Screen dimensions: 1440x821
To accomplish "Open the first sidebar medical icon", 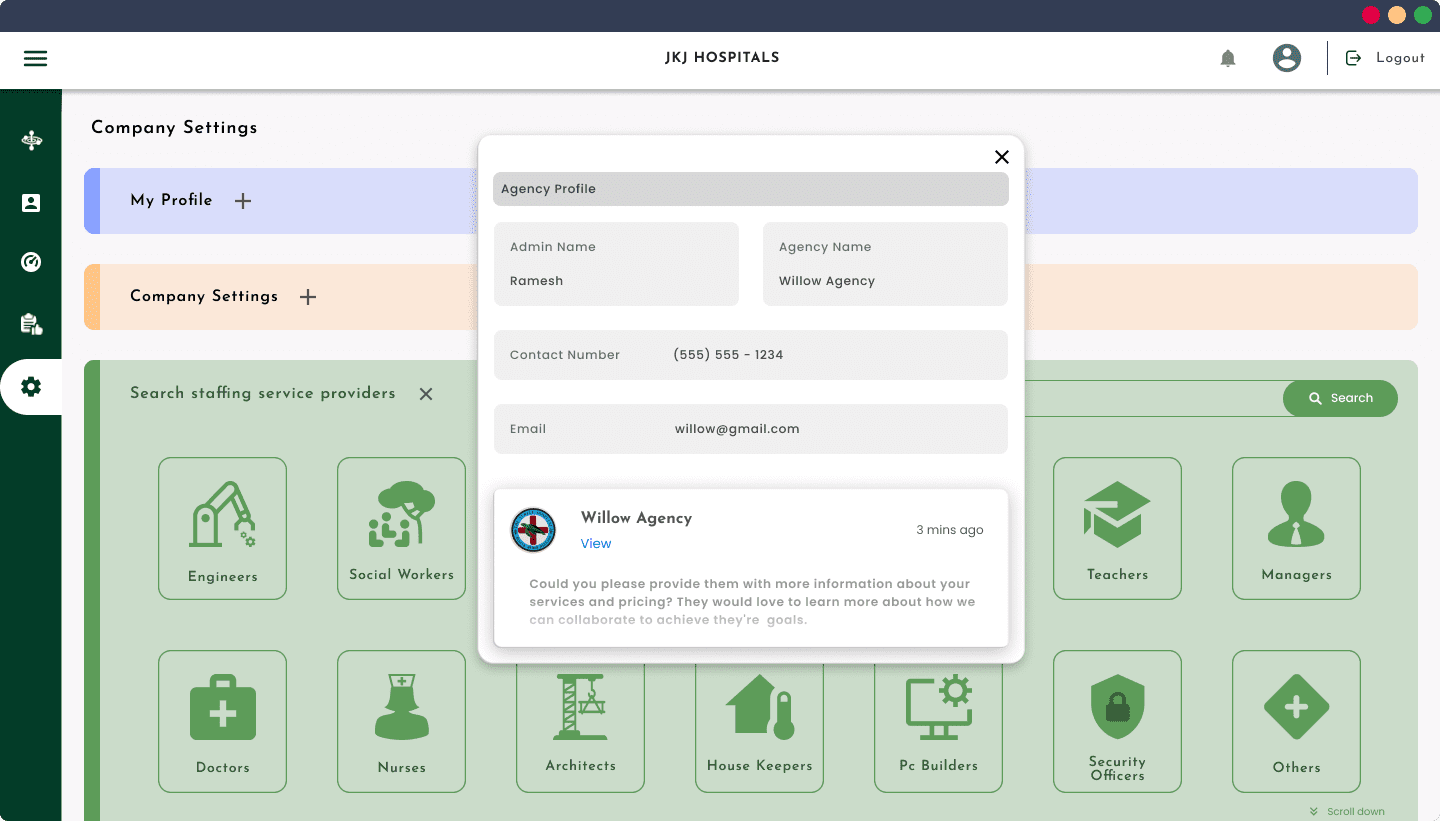I will (x=31, y=140).
